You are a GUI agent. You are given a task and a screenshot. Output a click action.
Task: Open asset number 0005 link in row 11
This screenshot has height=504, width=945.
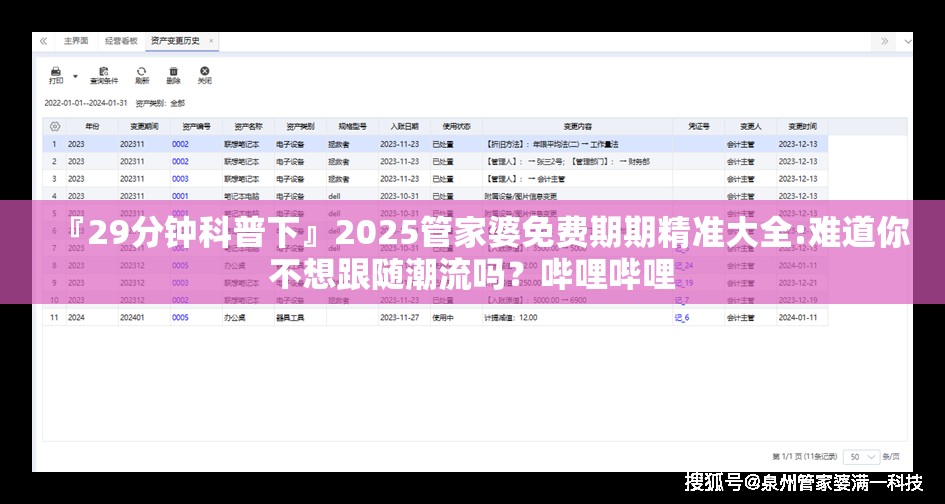(180, 317)
